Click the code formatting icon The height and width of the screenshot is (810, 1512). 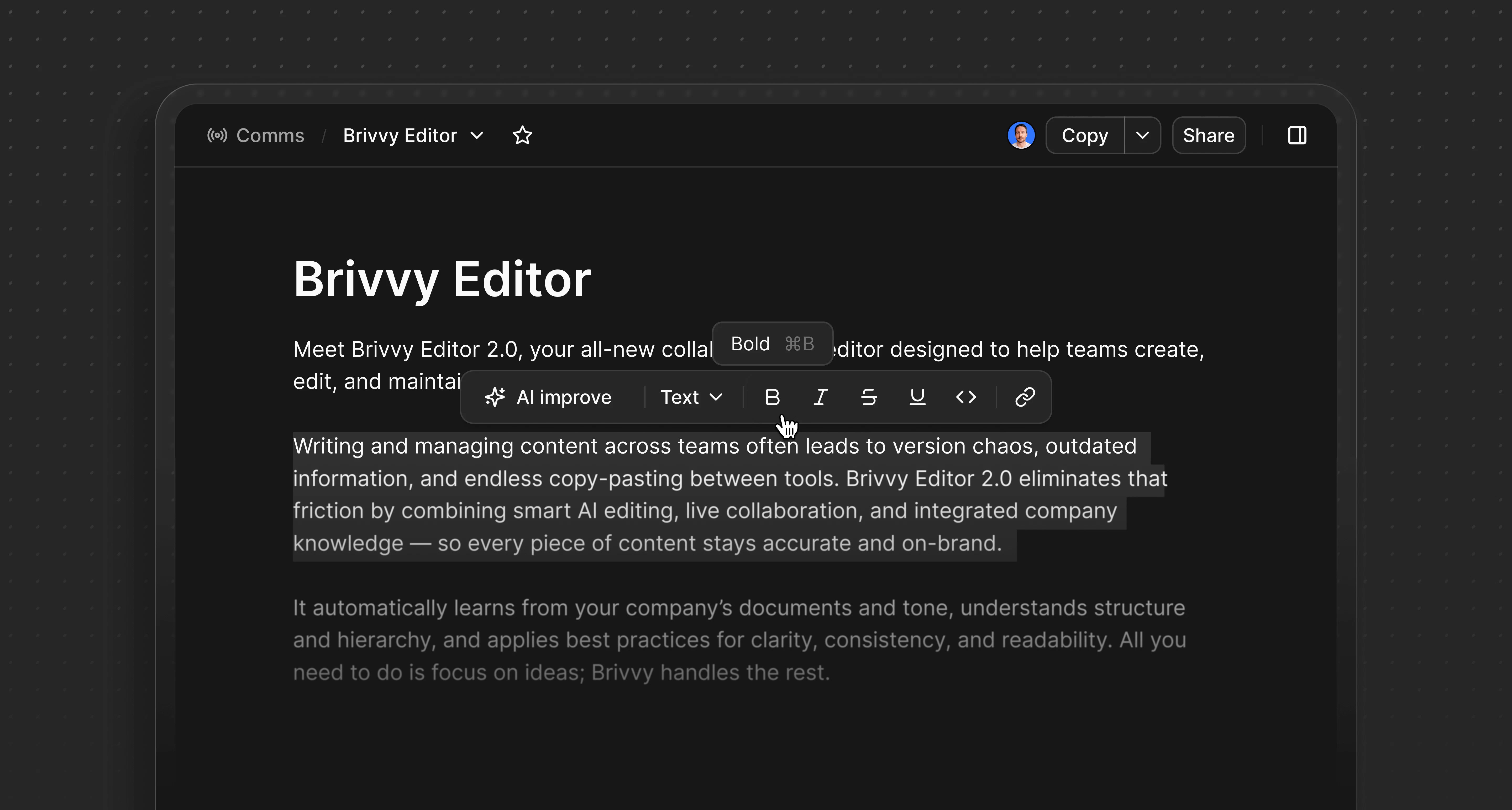pos(965,397)
